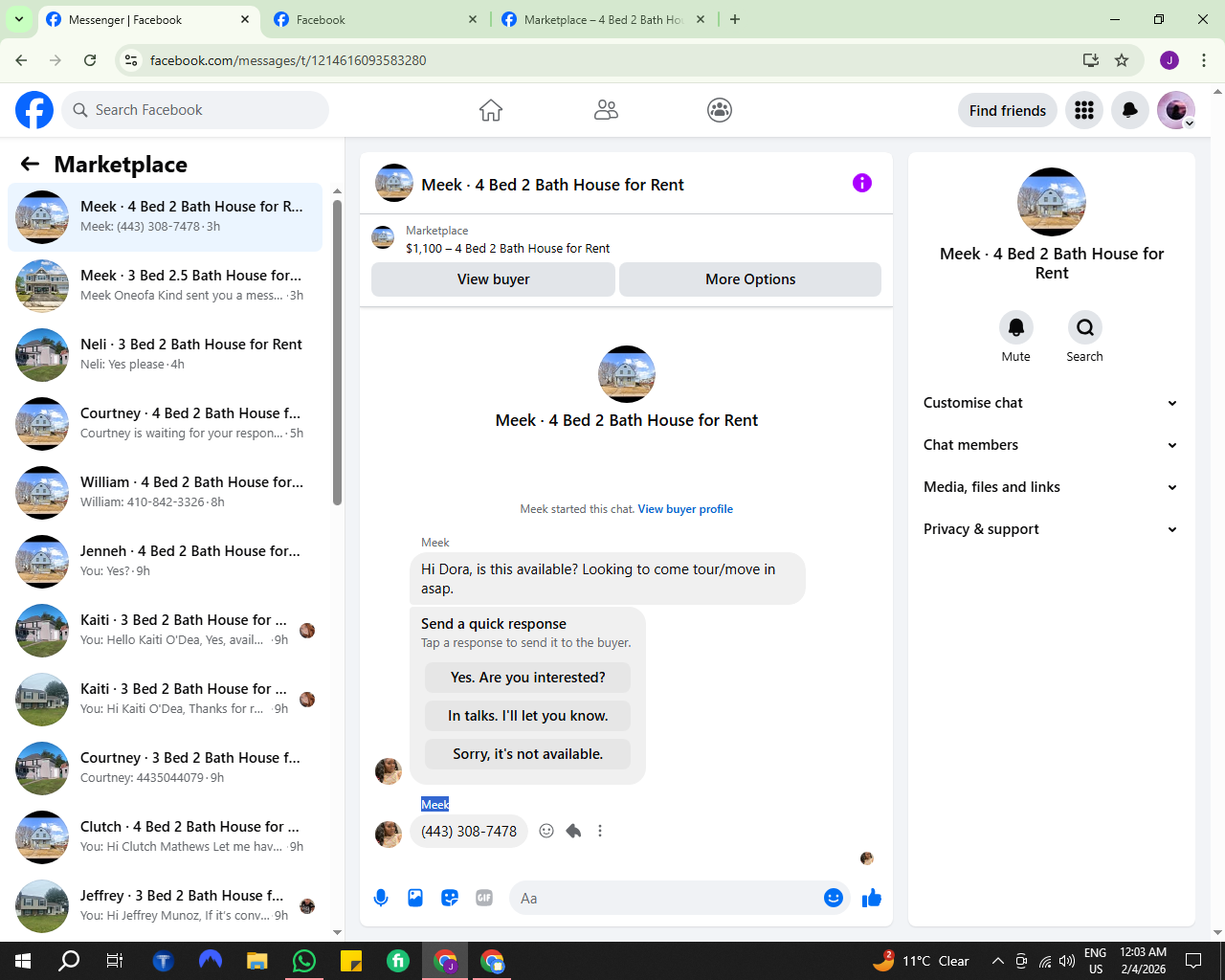1225x980 pixels.
Task: Open William · 4 Bed 2 Bath House conversation
Action: click(x=165, y=493)
